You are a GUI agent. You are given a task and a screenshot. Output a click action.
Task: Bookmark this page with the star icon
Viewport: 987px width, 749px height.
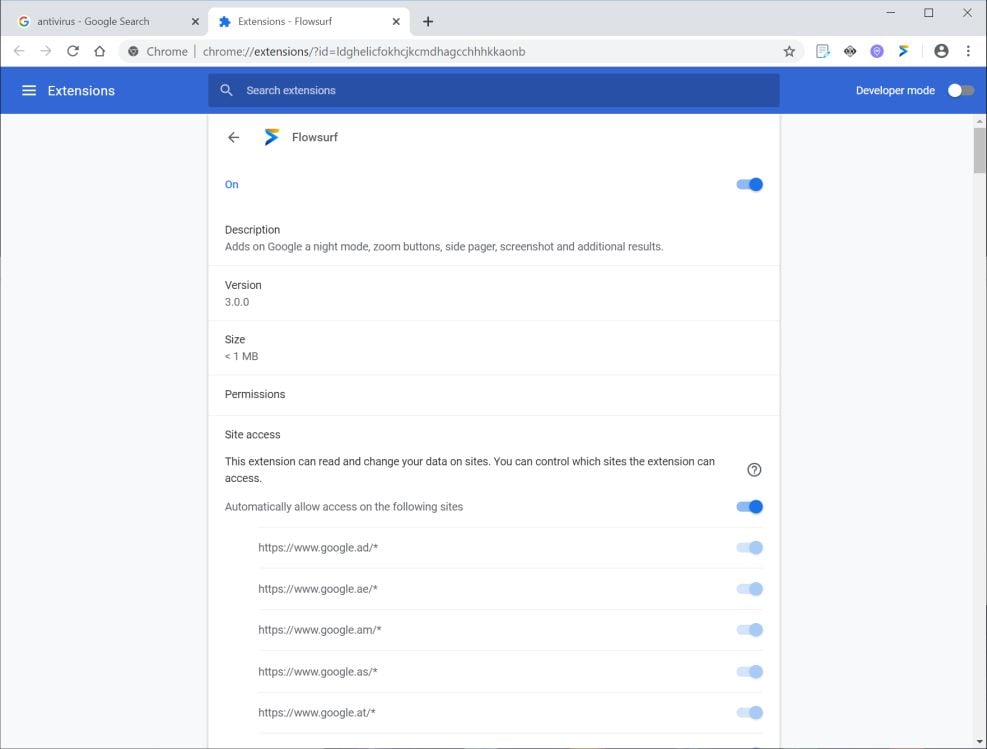coord(789,51)
